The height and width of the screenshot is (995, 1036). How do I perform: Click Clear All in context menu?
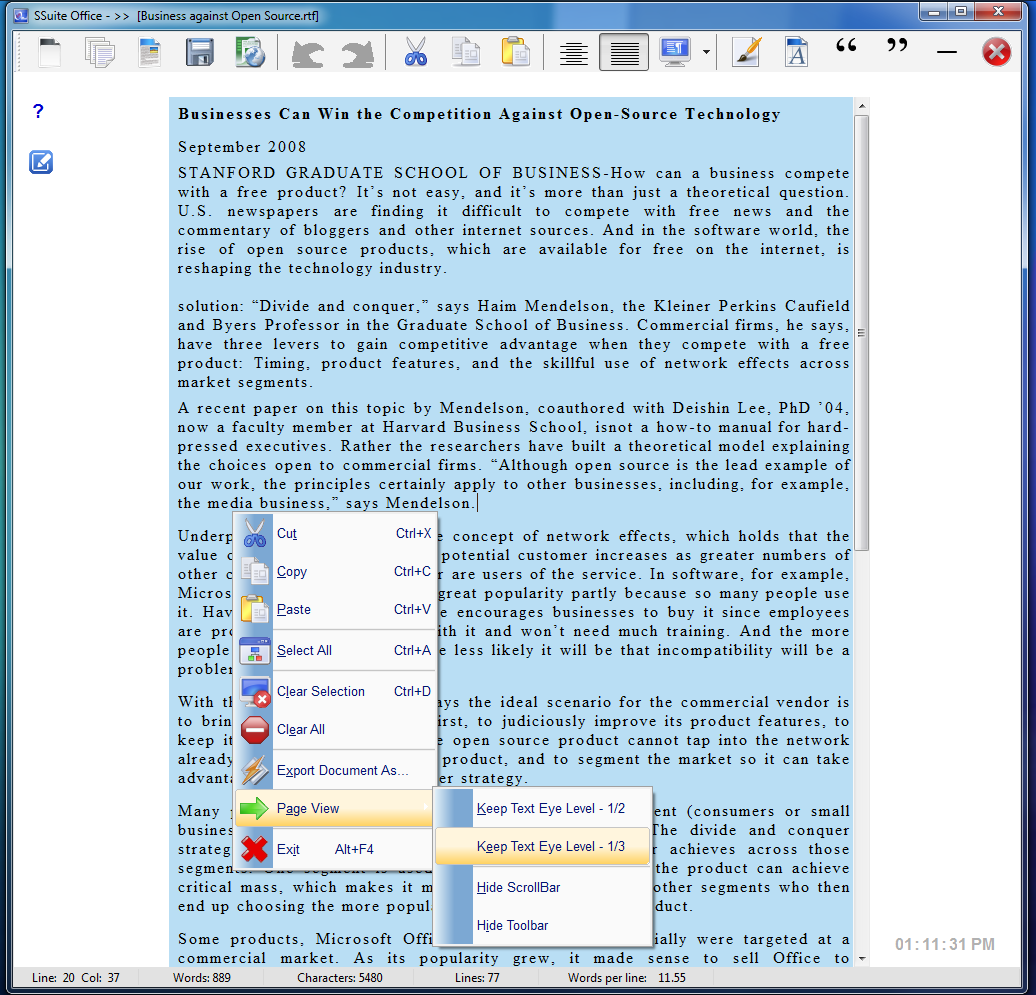coord(300,729)
